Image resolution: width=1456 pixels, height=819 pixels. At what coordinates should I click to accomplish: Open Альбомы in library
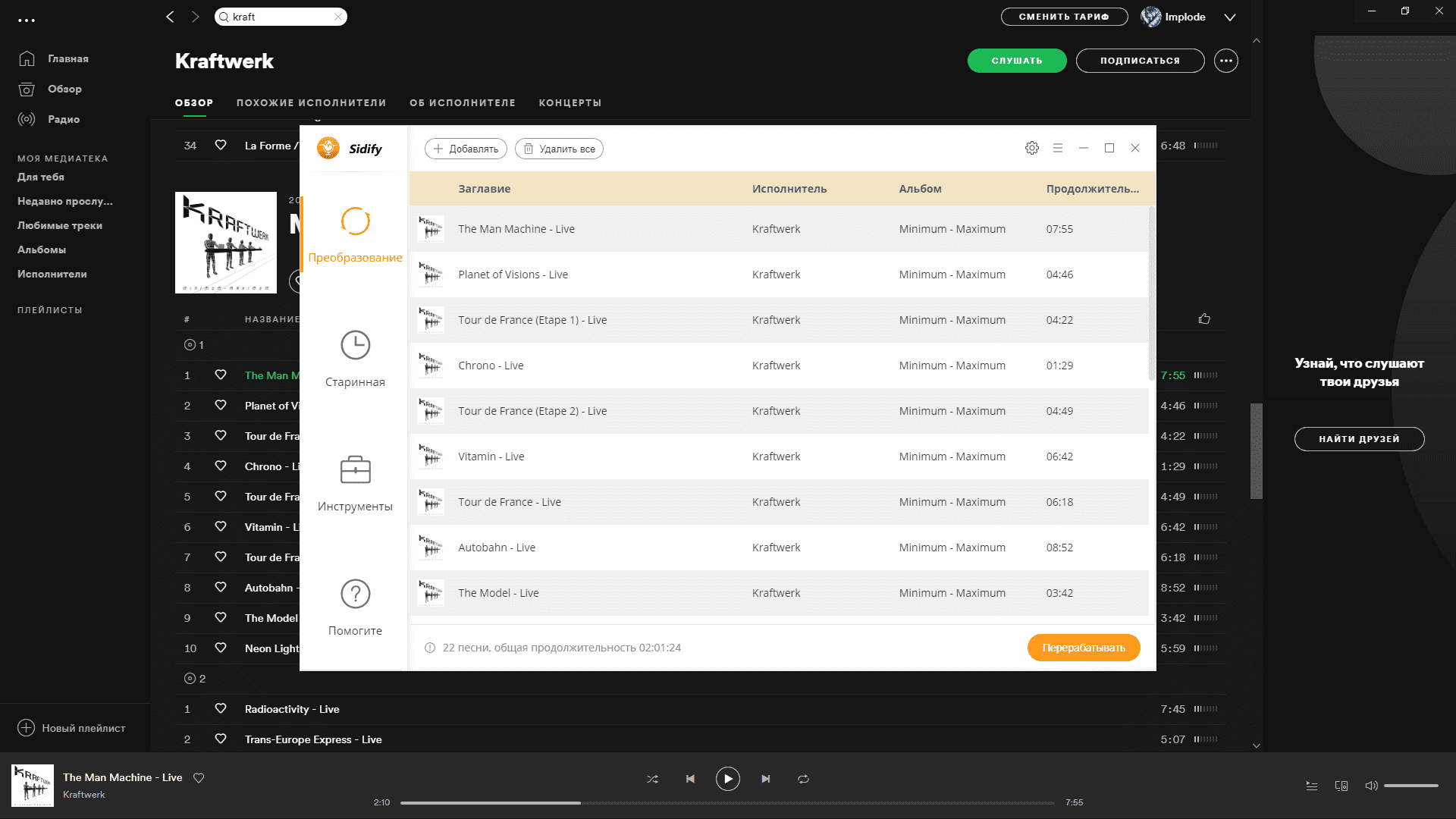42,249
